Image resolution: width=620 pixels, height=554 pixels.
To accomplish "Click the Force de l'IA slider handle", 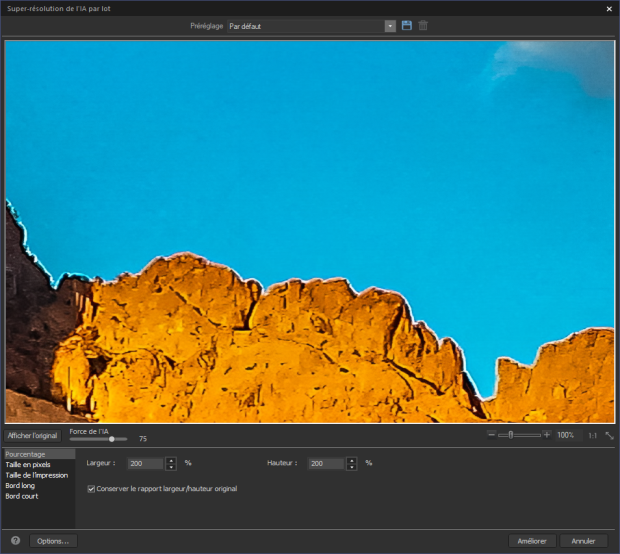I will coord(111,439).
